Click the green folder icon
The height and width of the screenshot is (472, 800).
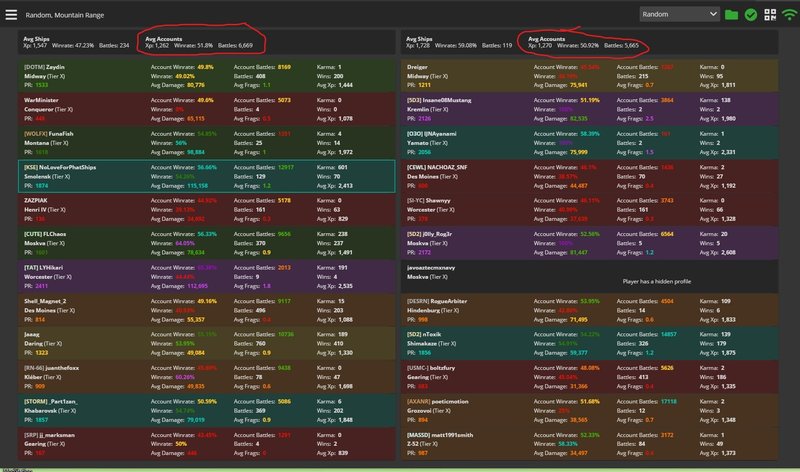(x=731, y=15)
